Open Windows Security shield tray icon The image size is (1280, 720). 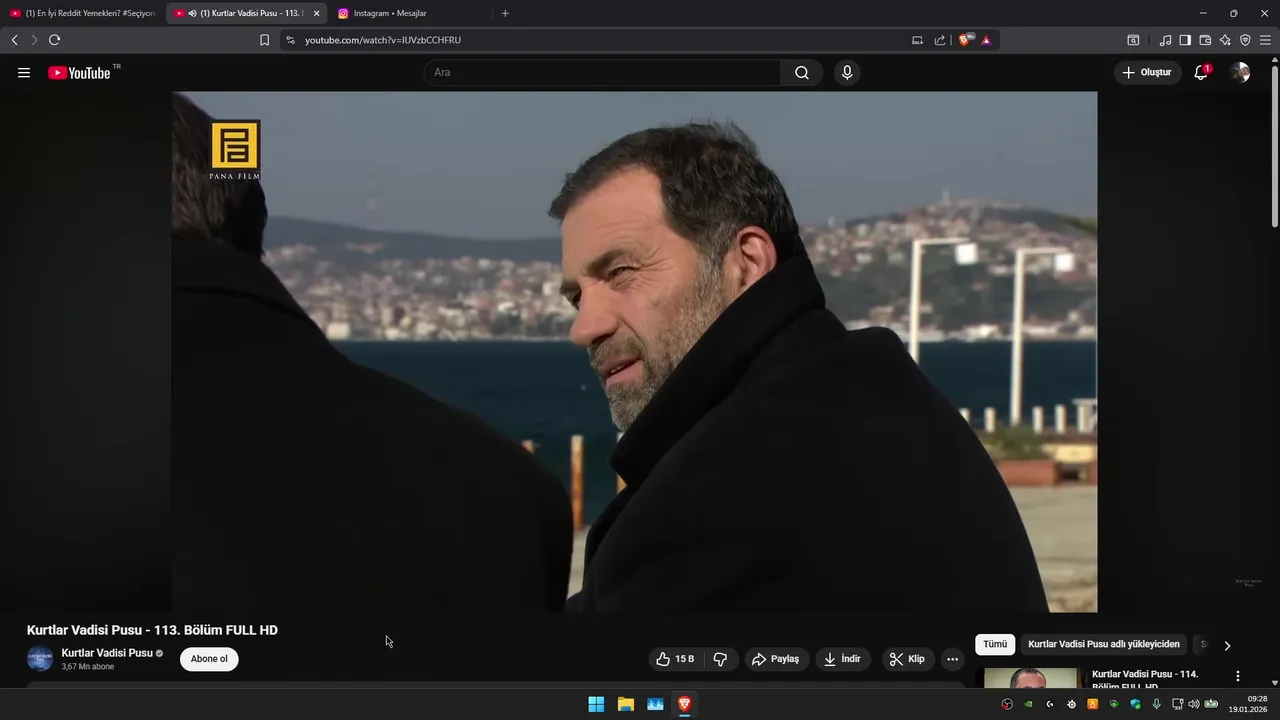tap(1135, 704)
